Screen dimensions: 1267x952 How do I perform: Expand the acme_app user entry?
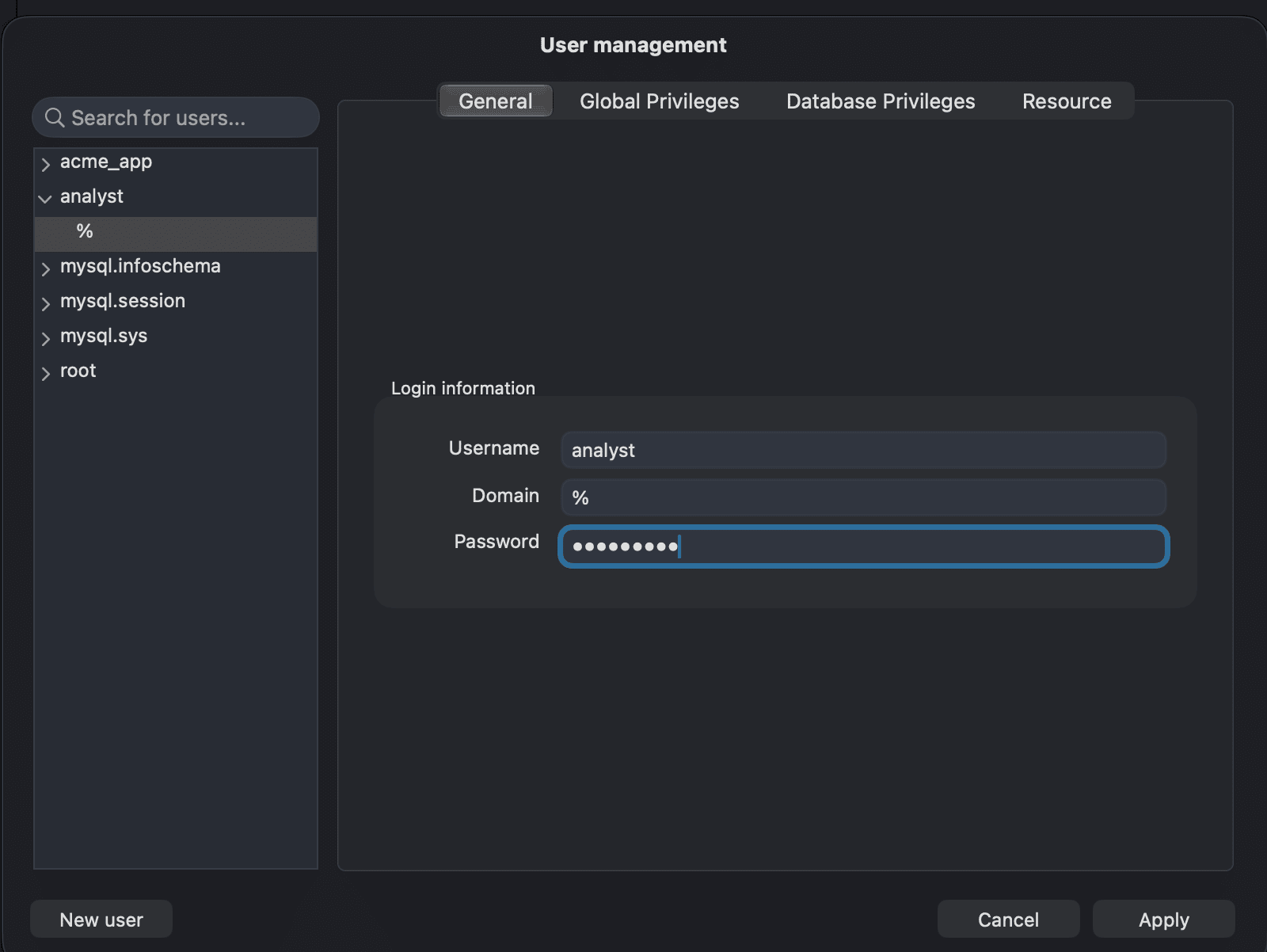click(45, 164)
